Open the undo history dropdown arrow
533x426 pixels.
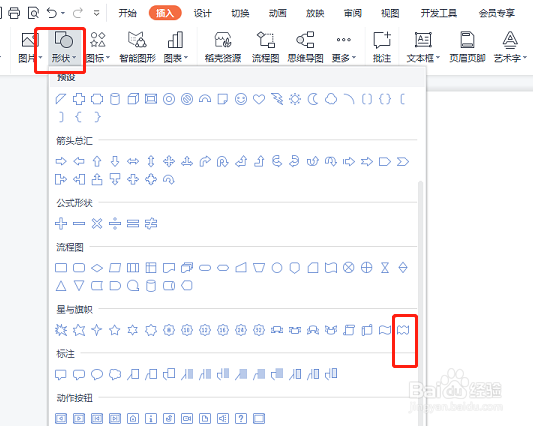pos(63,13)
